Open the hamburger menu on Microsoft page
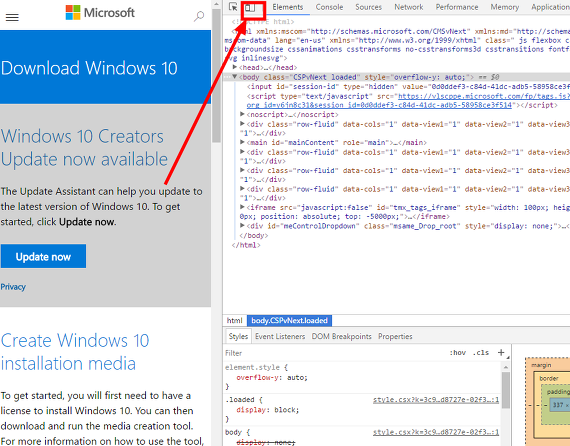 click(x=12, y=17)
